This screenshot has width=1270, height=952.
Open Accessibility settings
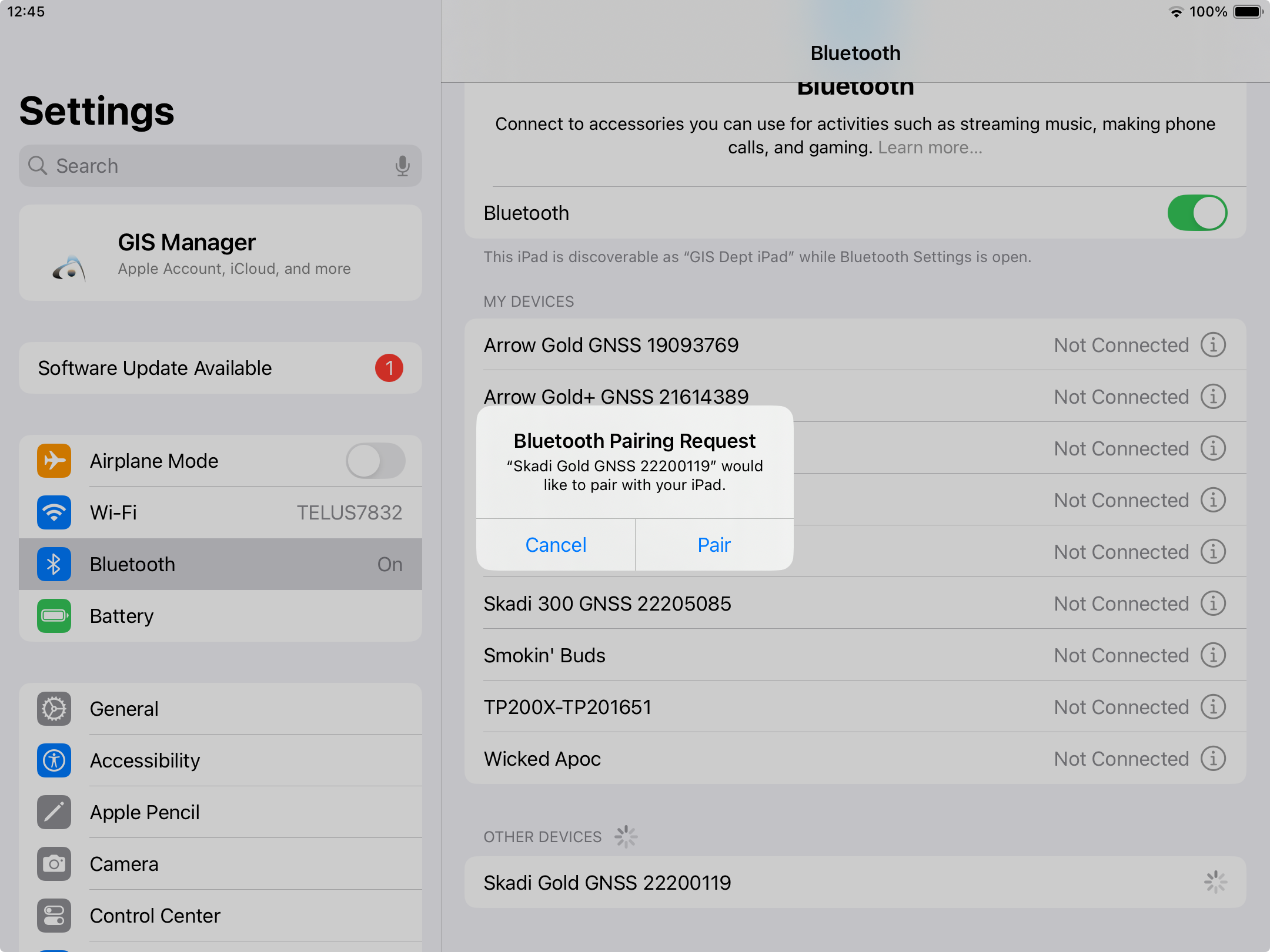[x=220, y=760]
